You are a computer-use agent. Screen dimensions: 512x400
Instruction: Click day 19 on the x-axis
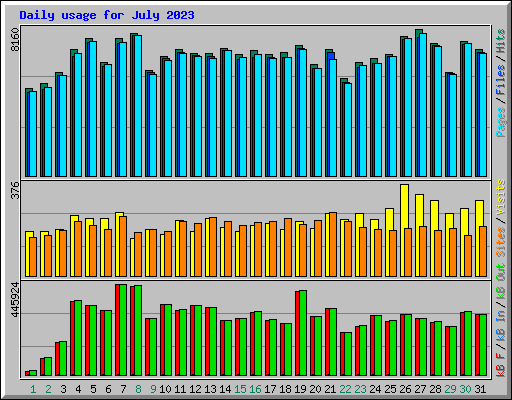[300, 389]
